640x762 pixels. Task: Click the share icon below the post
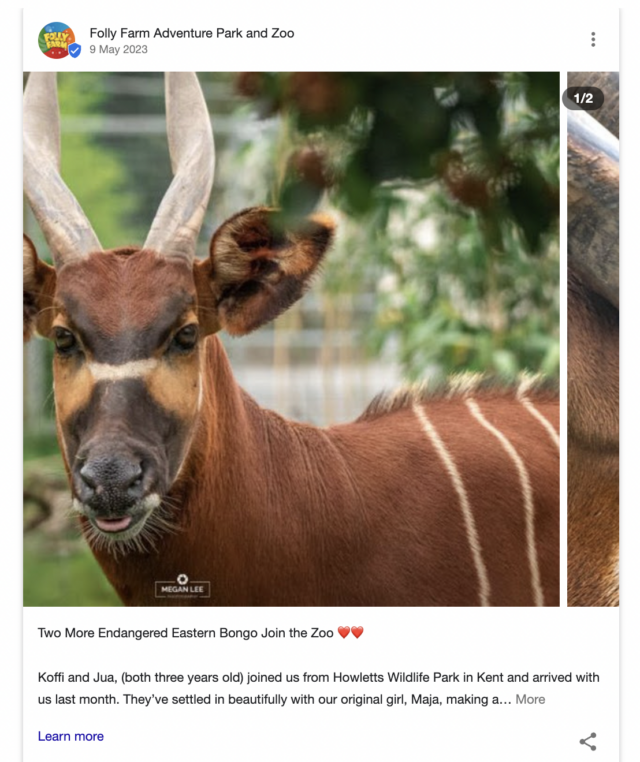[x=588, y=741]
